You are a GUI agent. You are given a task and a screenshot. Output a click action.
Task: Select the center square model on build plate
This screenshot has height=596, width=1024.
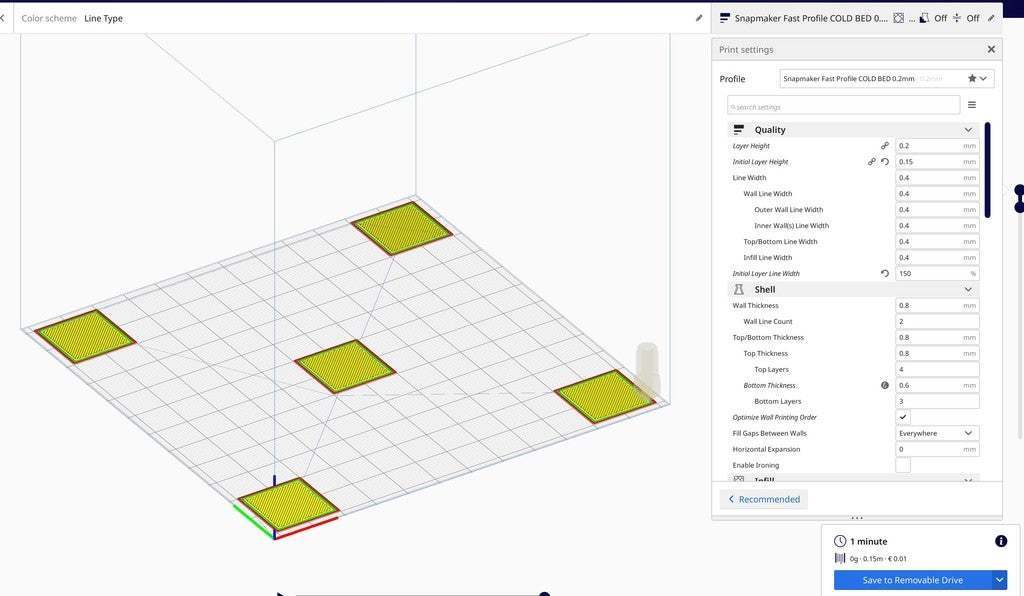click(x=345, y=366)
